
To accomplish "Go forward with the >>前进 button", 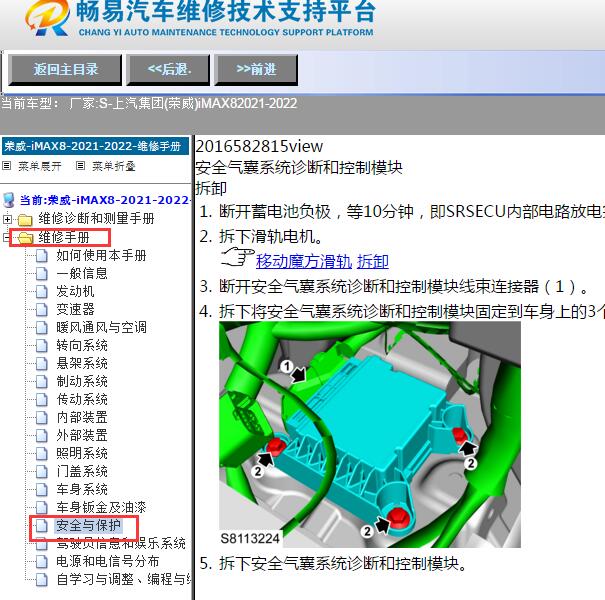I will click(256, 70).
